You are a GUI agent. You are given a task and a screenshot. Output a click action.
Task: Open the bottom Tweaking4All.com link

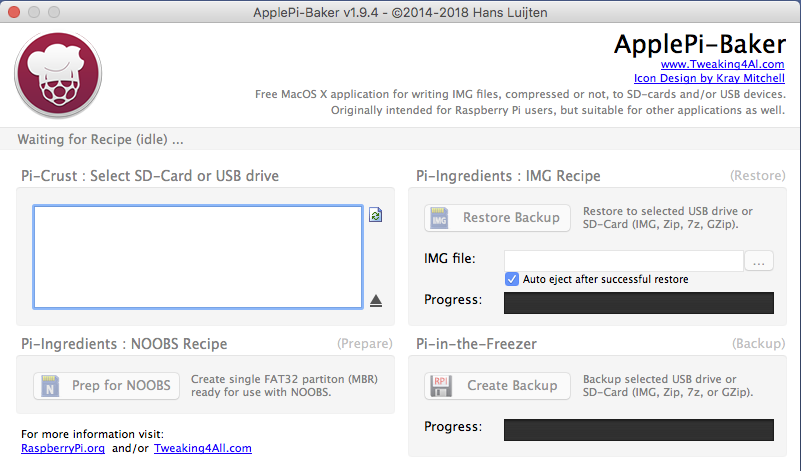(202, 449)
